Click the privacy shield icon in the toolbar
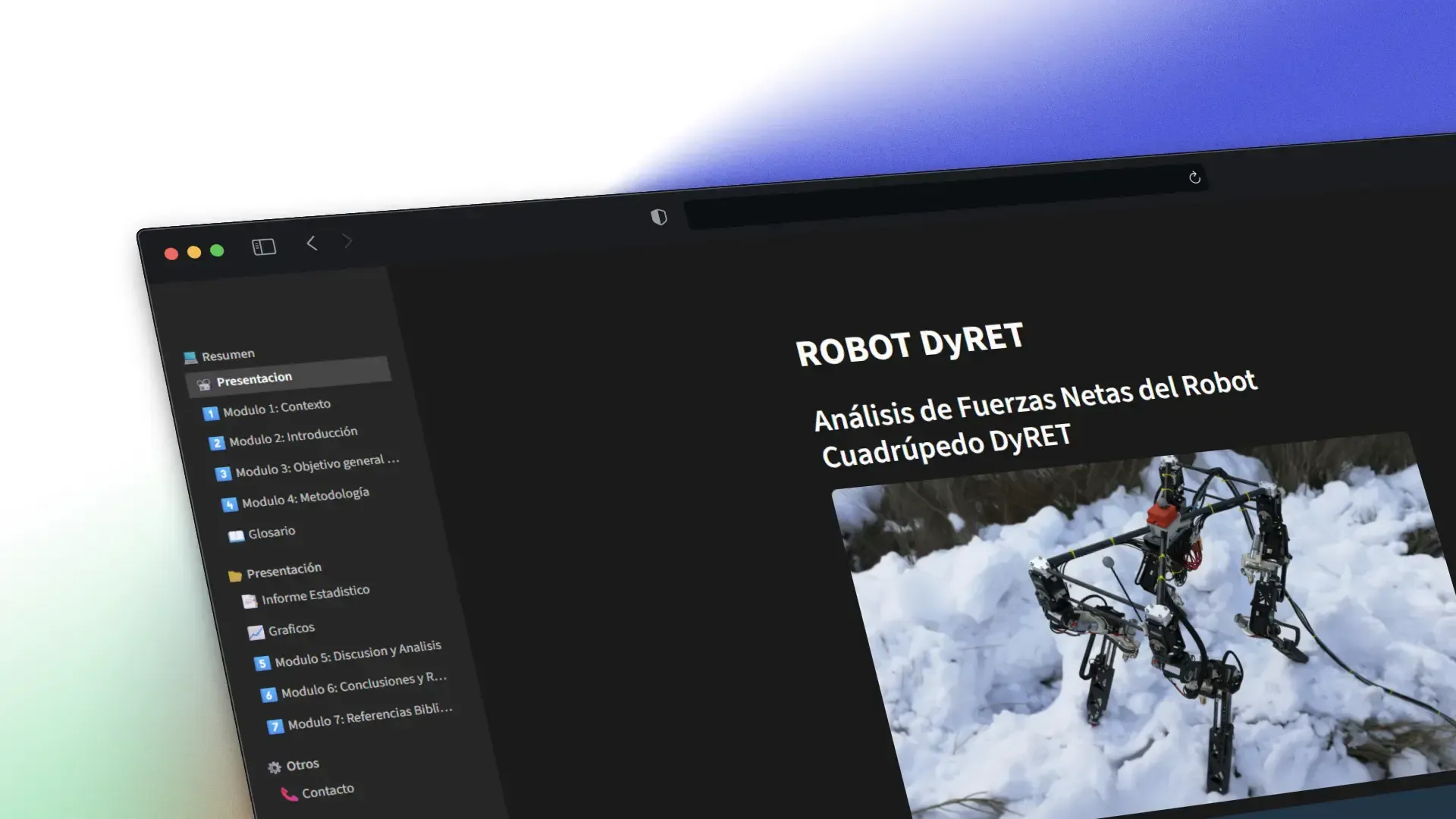 click(659, 218)
